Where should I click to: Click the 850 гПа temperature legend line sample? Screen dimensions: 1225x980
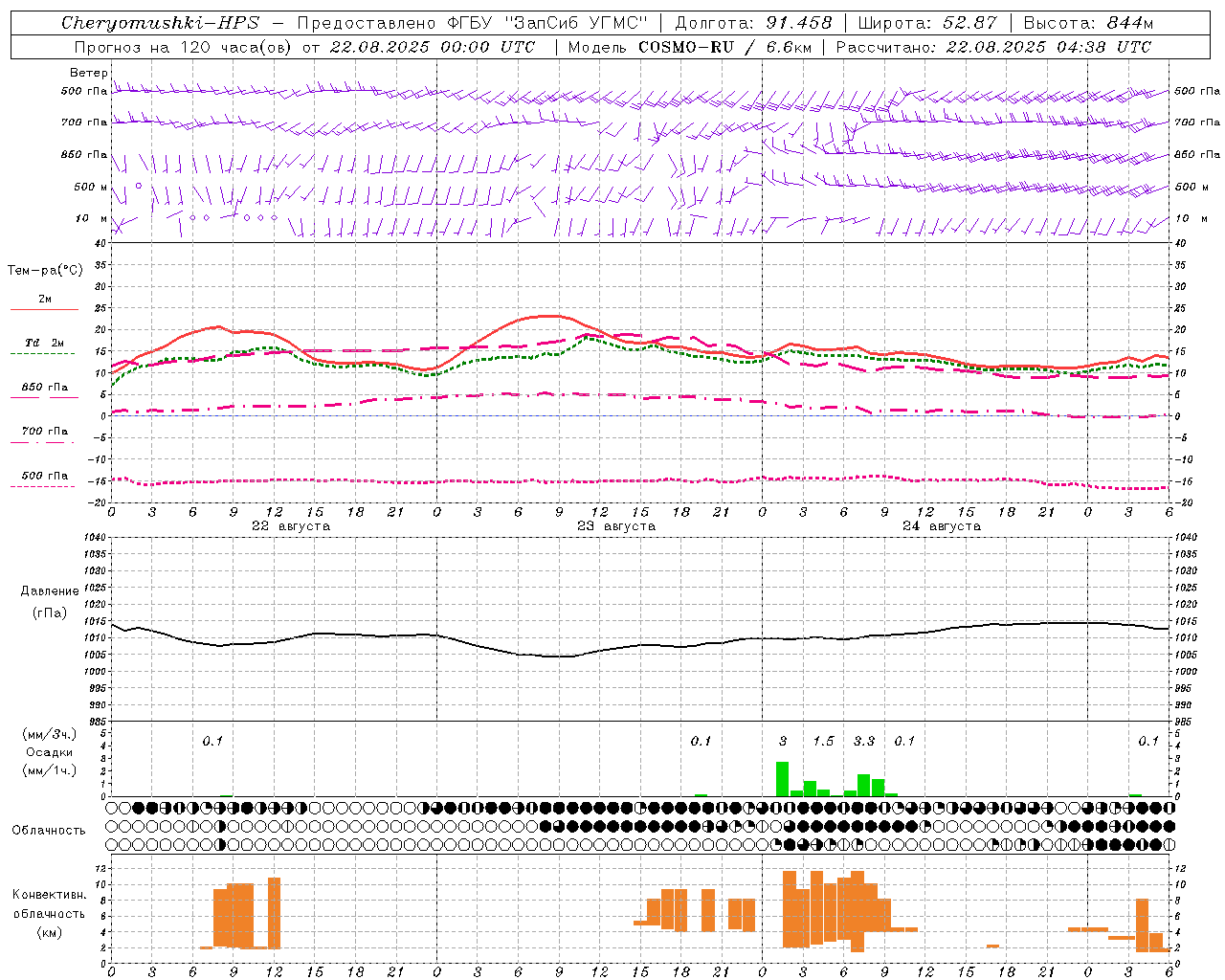pos(44,397)
